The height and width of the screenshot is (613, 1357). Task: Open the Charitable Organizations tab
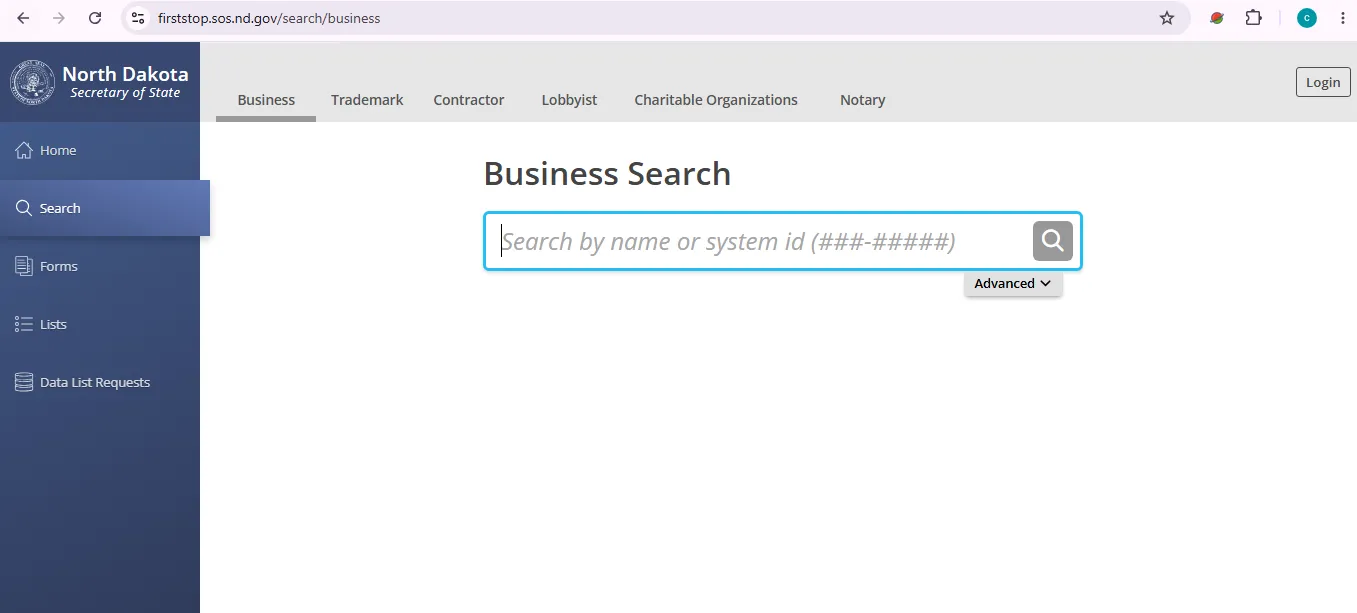click(716, 100)
